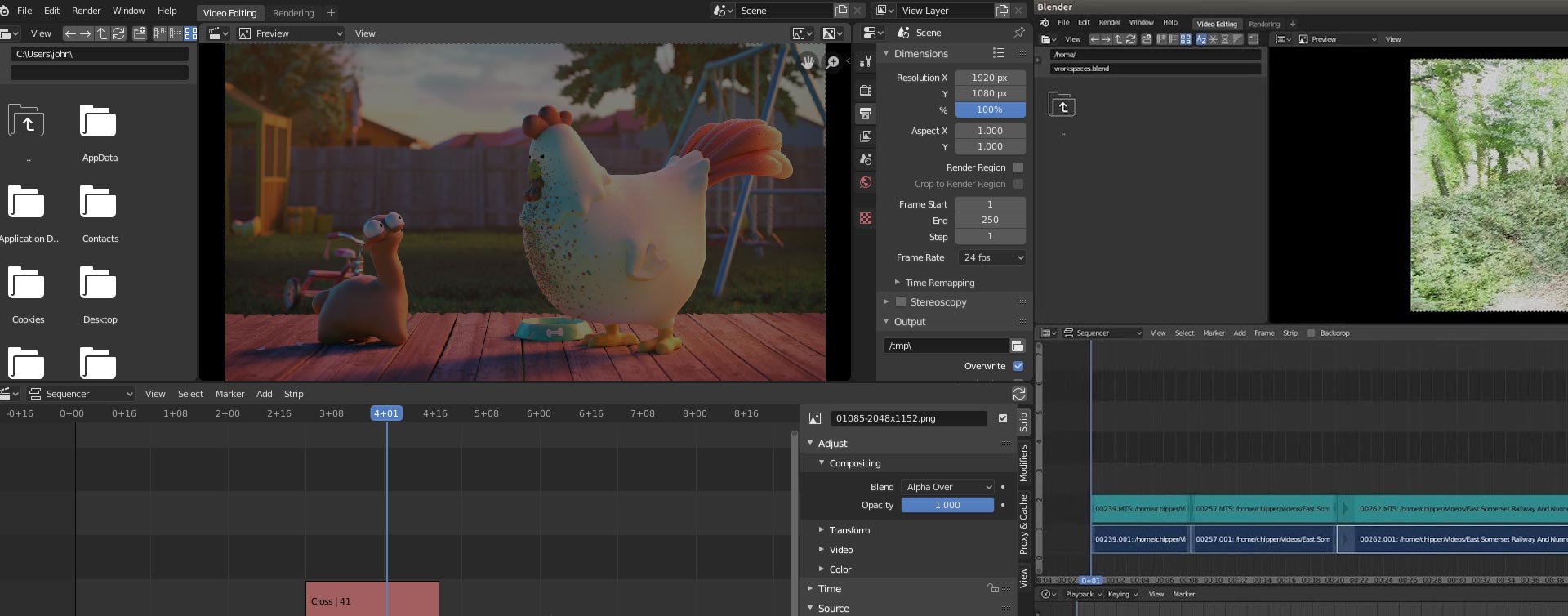Open Sequencer view type dropdown in main window
1568x616 pixels.
pyautogui.click(x=80, y=394)
